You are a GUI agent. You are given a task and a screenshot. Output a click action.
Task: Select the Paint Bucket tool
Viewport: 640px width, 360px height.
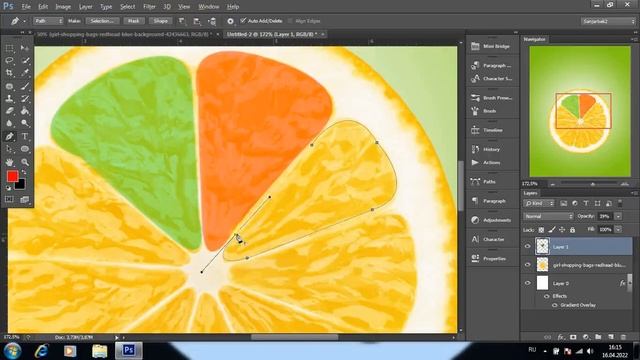click(24, 111)
